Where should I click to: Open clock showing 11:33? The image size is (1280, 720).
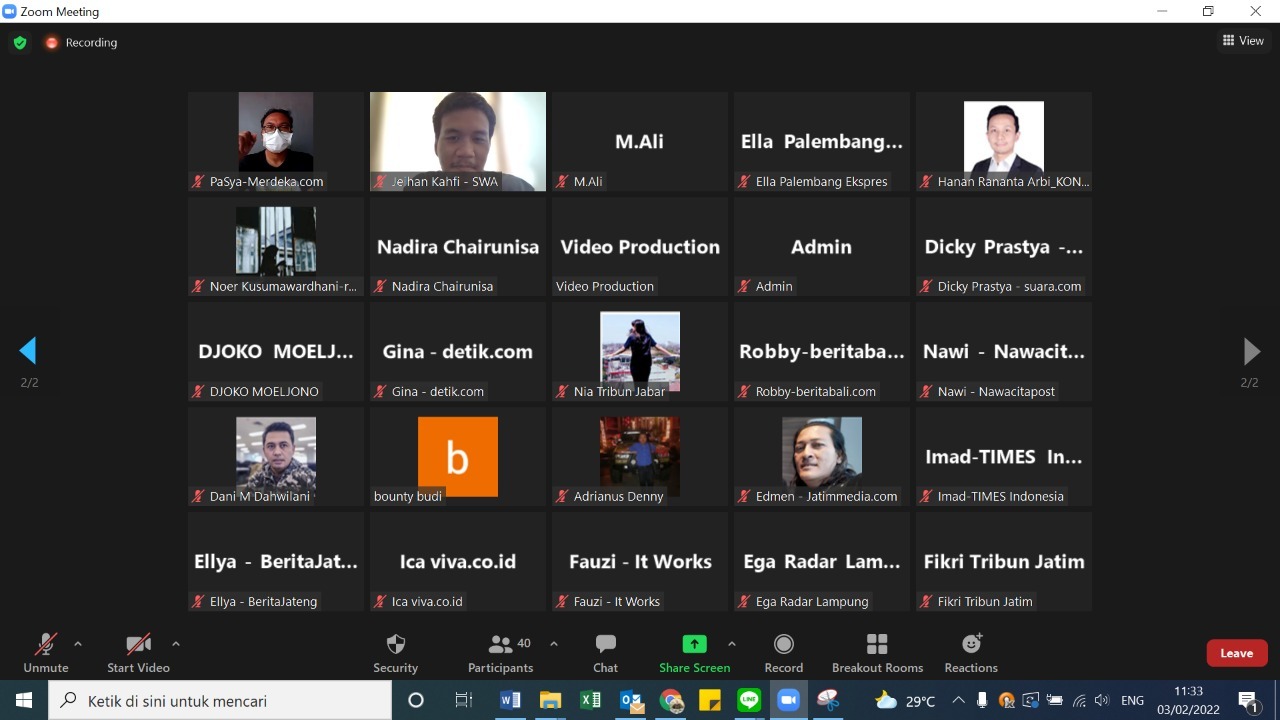tap(1188, 700)
